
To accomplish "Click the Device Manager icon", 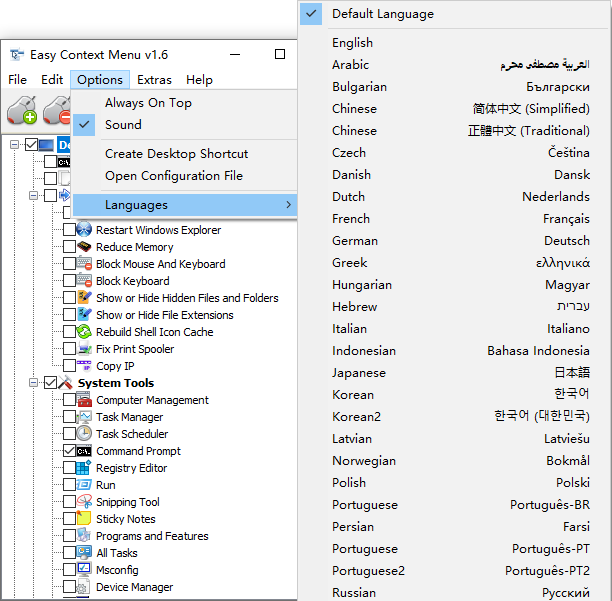I will (84, 587).
